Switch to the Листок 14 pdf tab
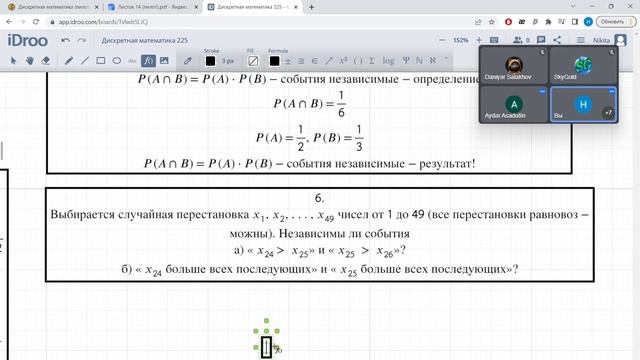Screen dimensions: 640x360 click(x=153, y=7)
